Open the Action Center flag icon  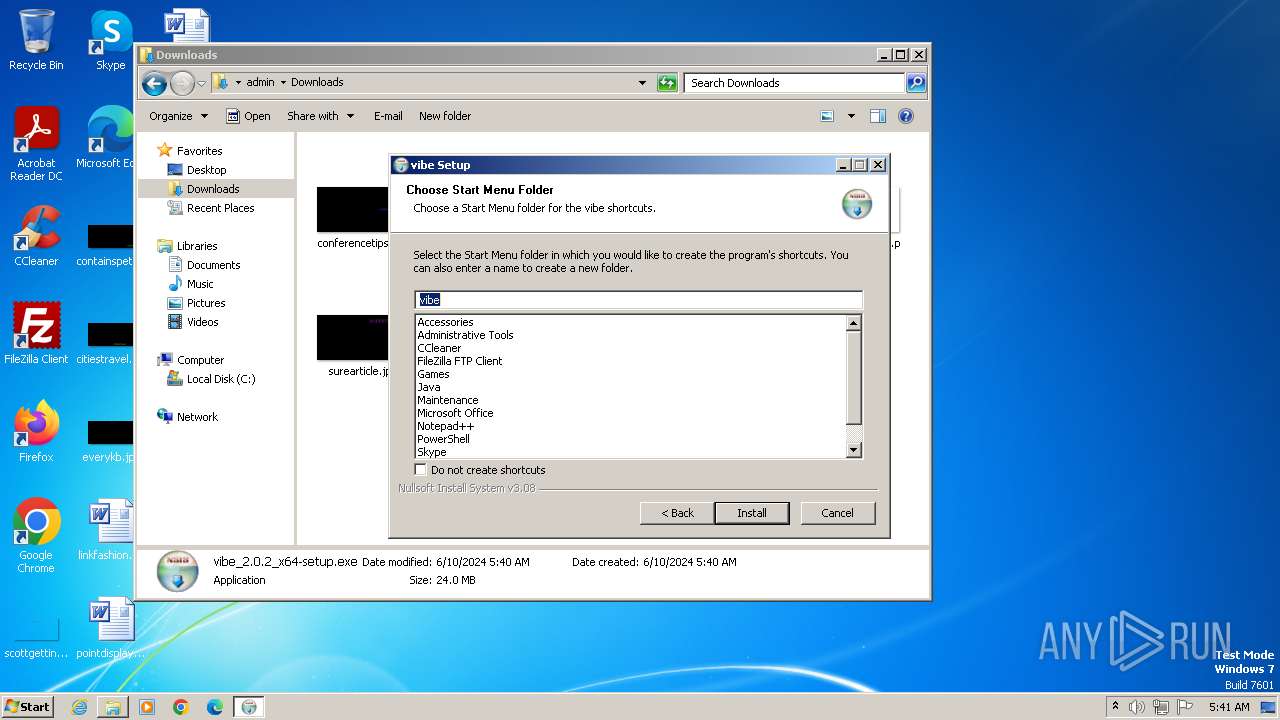[x=1183, y=707]
